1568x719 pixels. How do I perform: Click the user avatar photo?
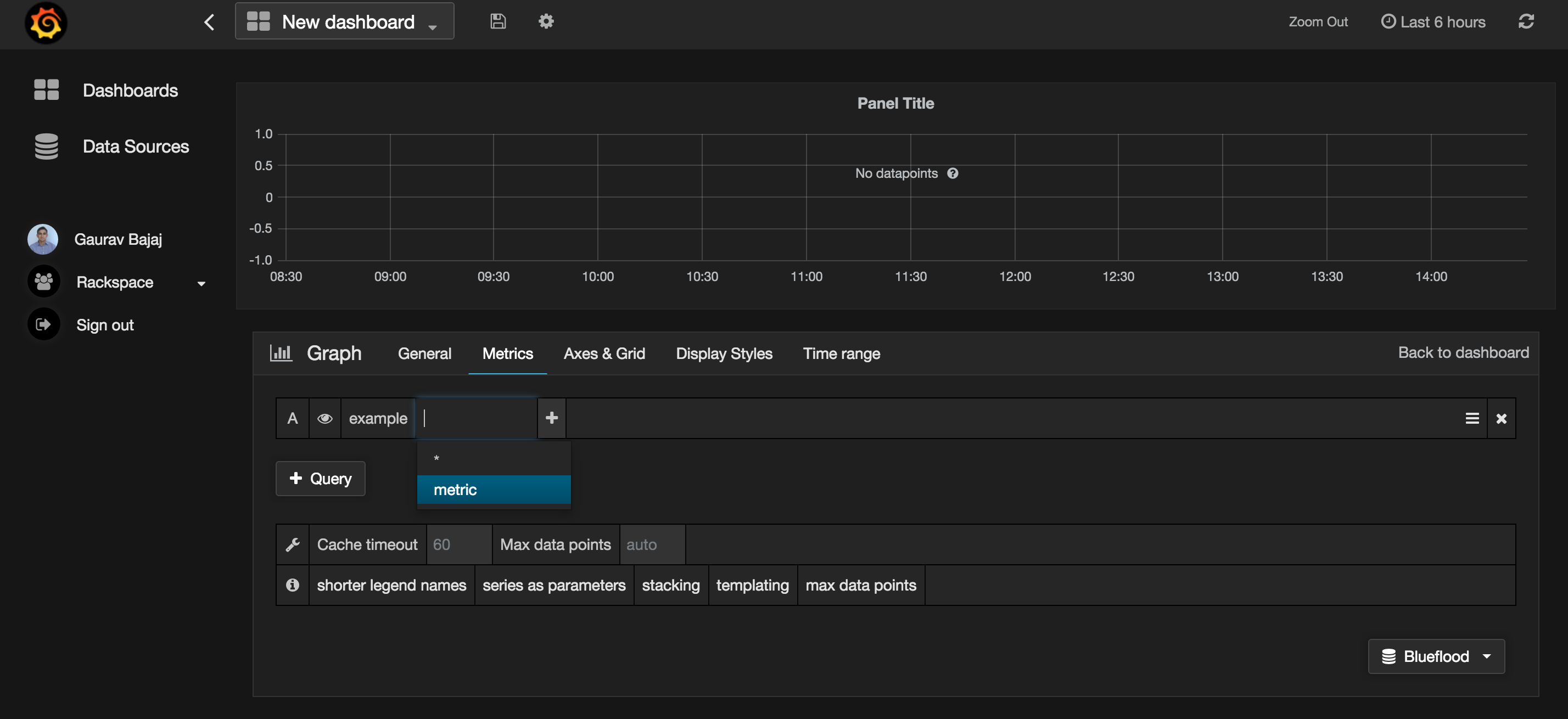(x=43, y=239)
